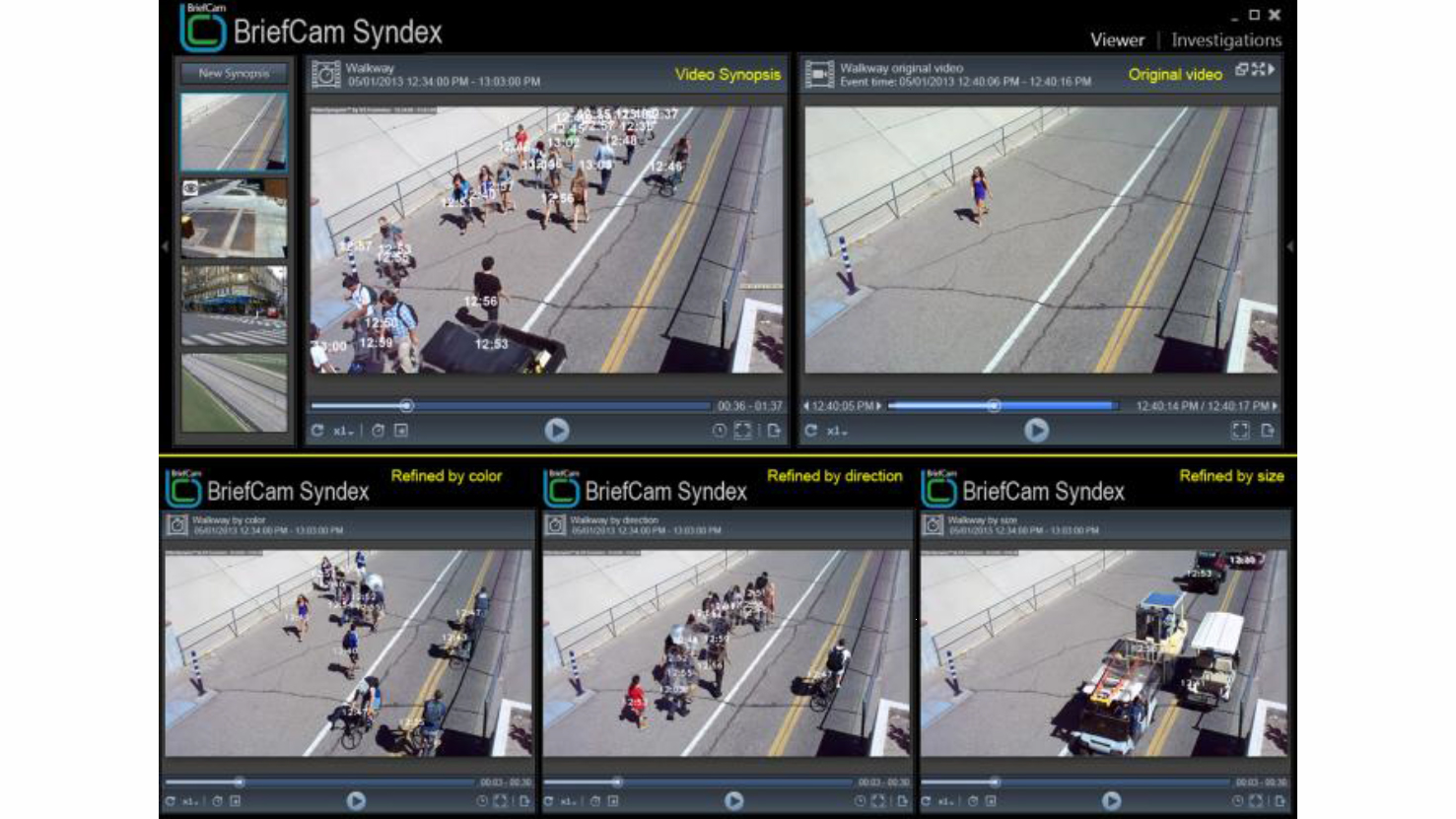Activate fullscreen icon in the Original video player
The image size is (1456, 819).
point(1240,430)
